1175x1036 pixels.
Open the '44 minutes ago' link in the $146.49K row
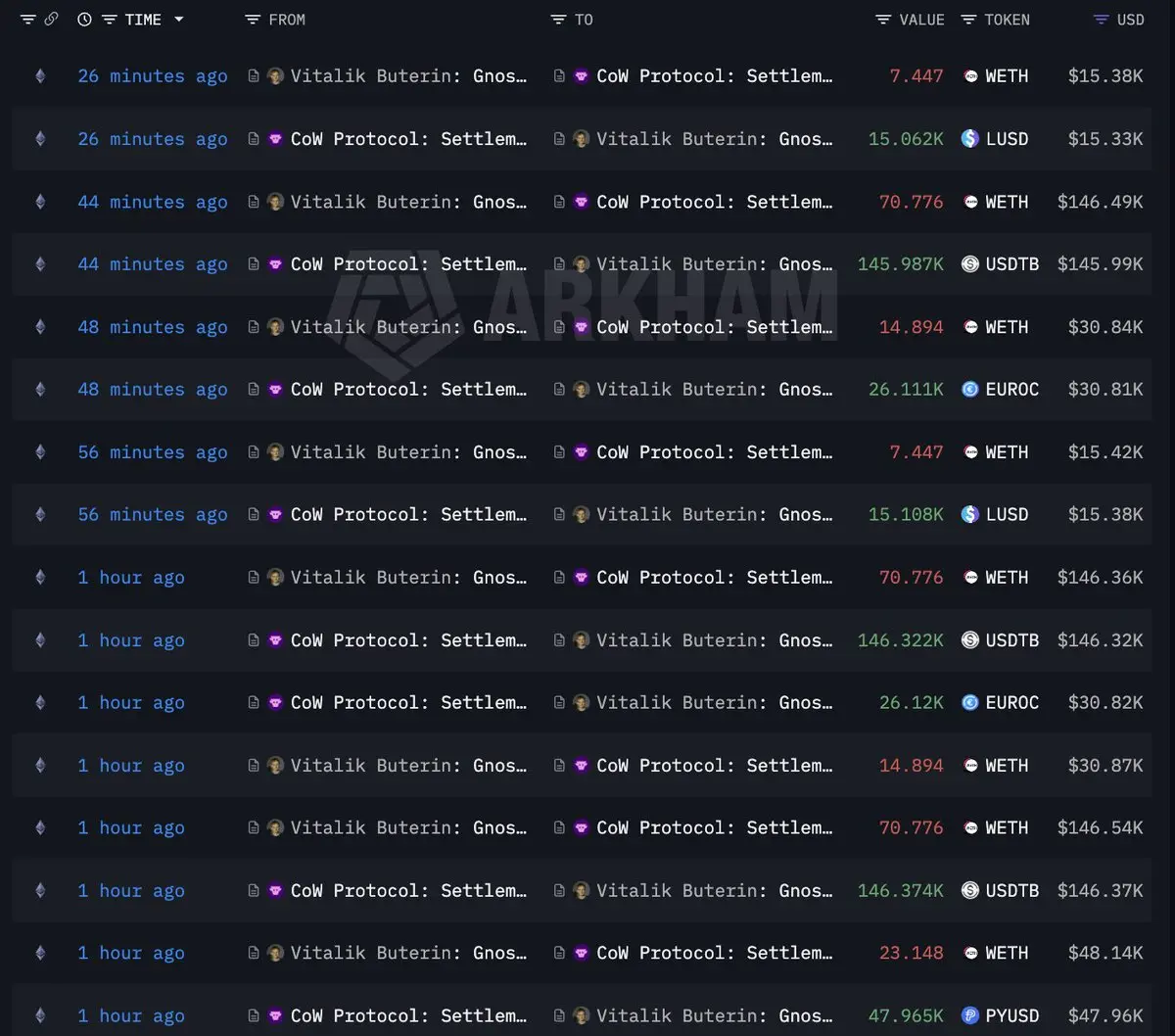click(153, 202)
